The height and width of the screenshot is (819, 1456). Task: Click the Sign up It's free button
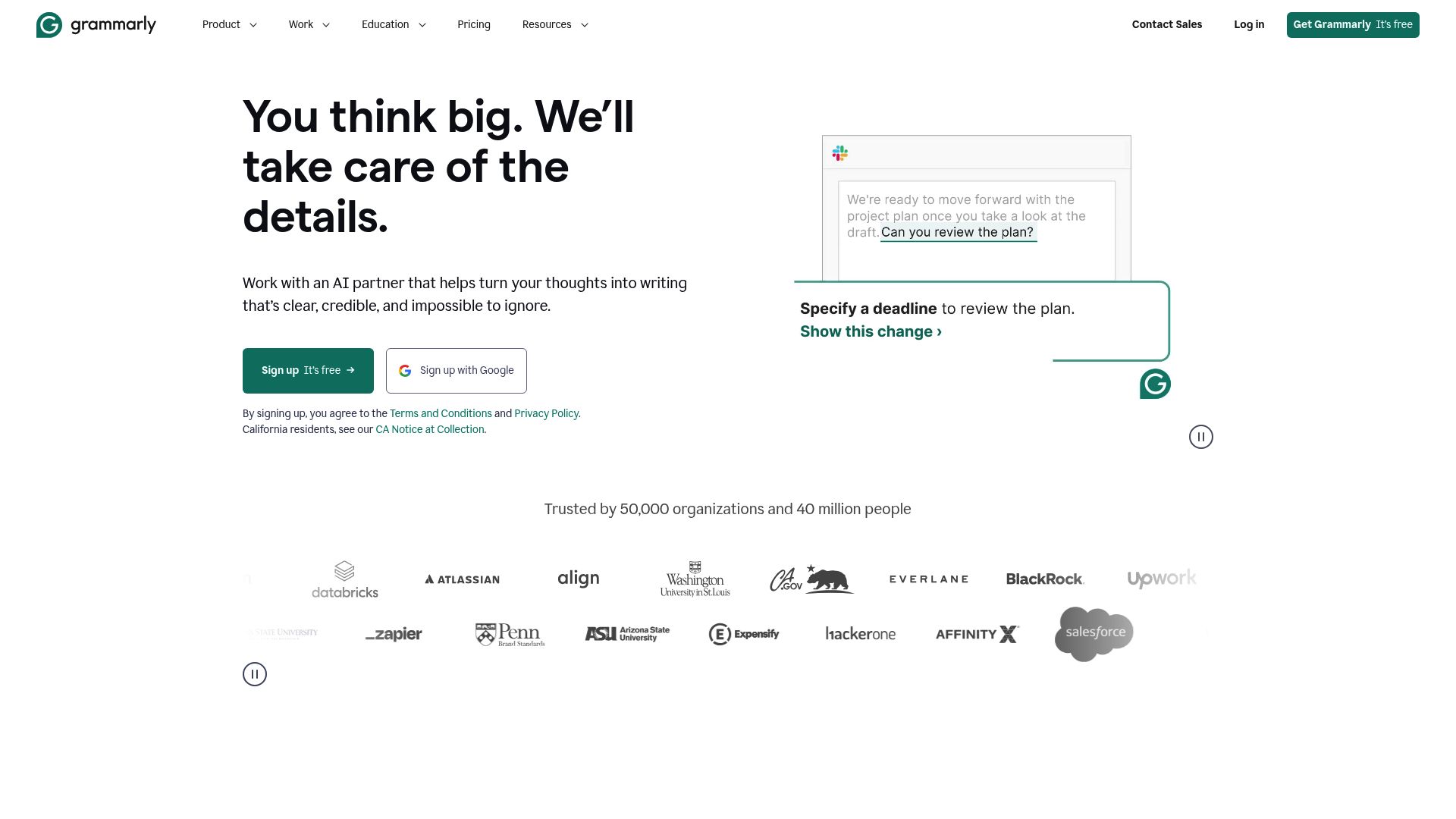[x=308, y=371]
